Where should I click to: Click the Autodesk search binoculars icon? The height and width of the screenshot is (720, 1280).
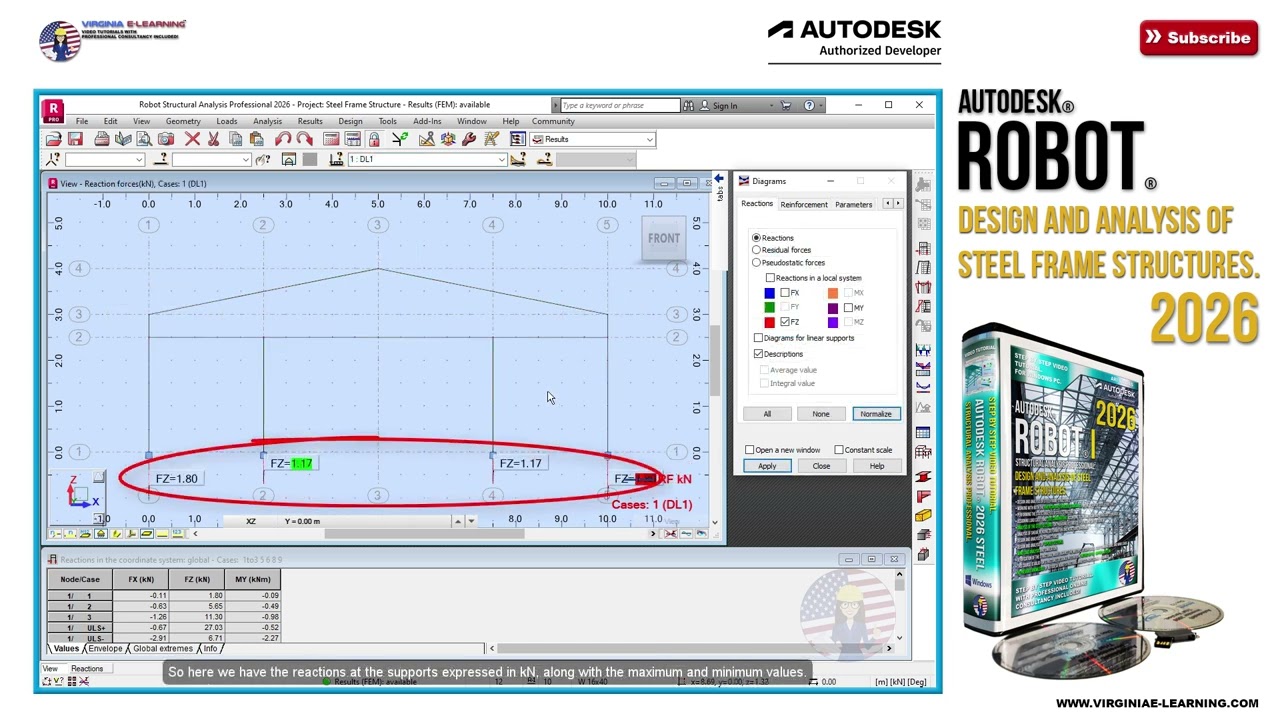(688, 105)
